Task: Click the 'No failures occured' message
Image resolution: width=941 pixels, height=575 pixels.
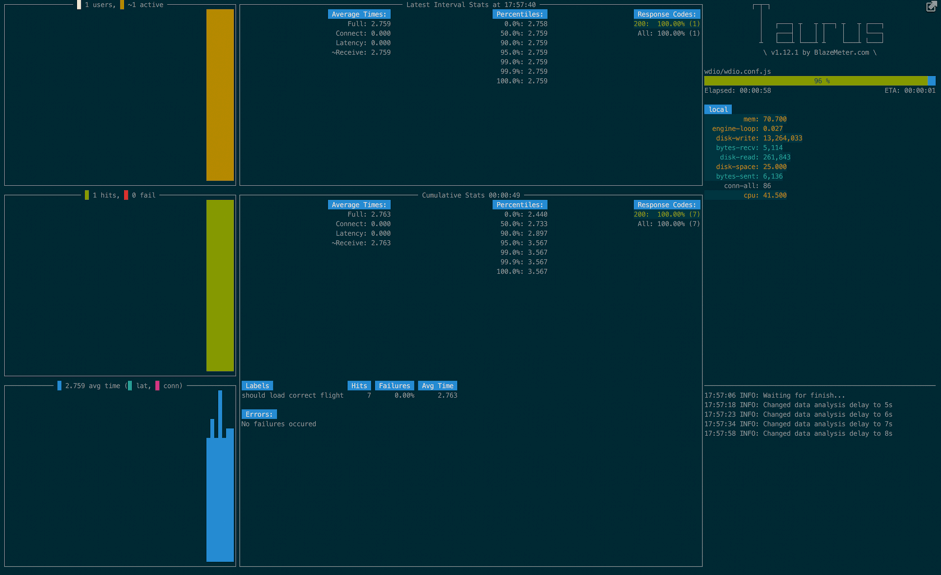Action: [278, 424]
